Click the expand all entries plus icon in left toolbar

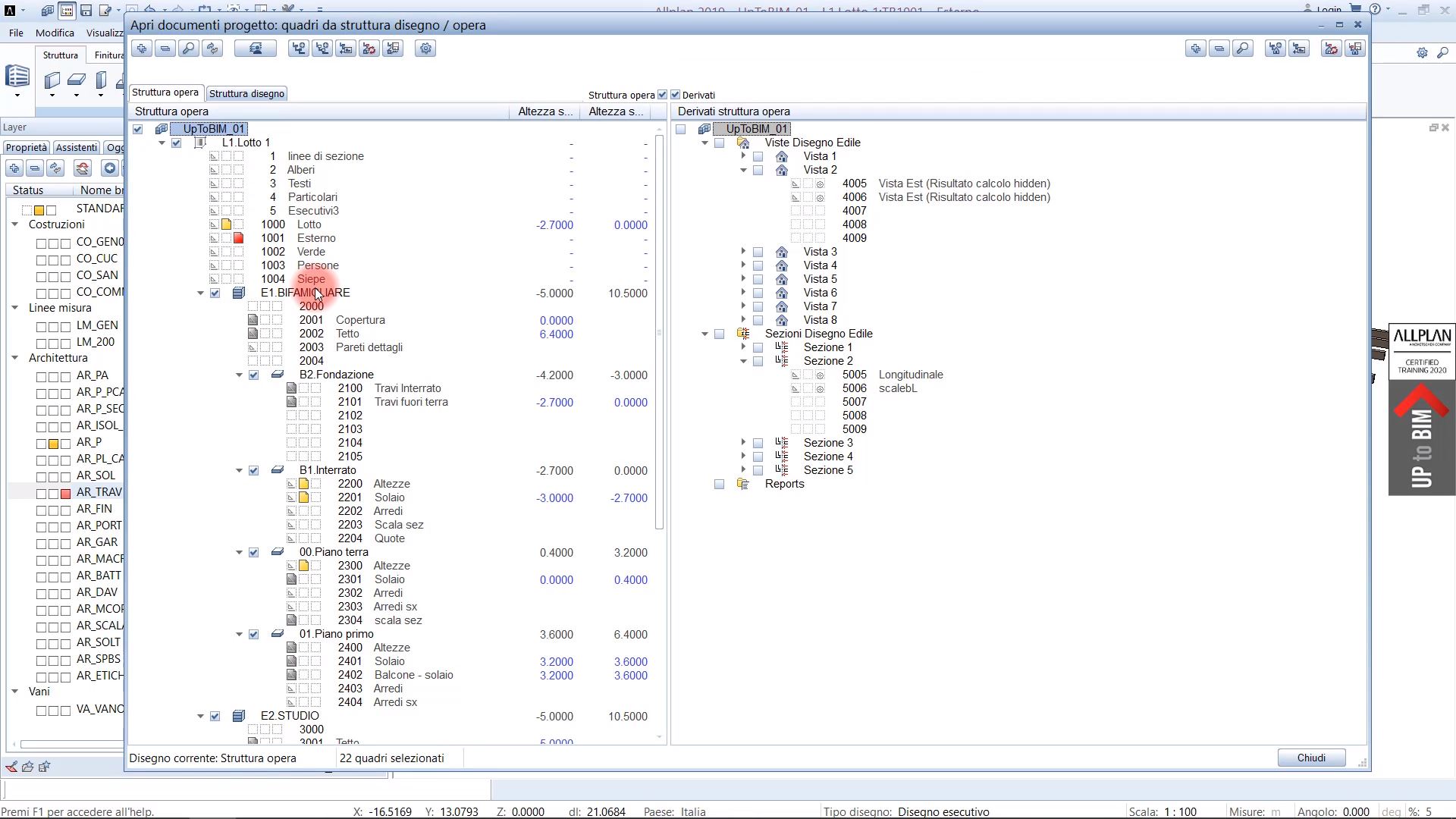(141, 49)
